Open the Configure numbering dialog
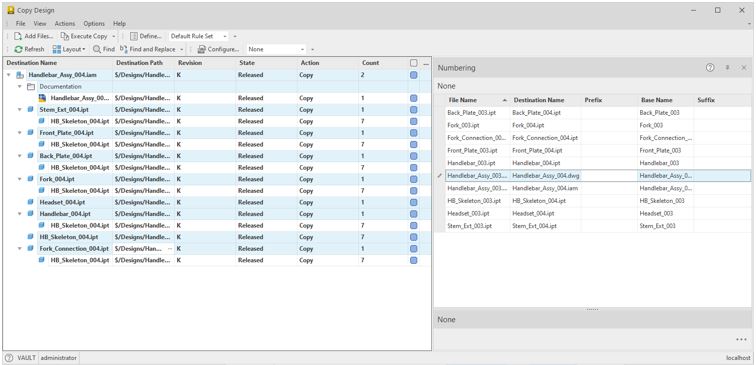This screenshot has height=365, width=756. coord(218,49)
